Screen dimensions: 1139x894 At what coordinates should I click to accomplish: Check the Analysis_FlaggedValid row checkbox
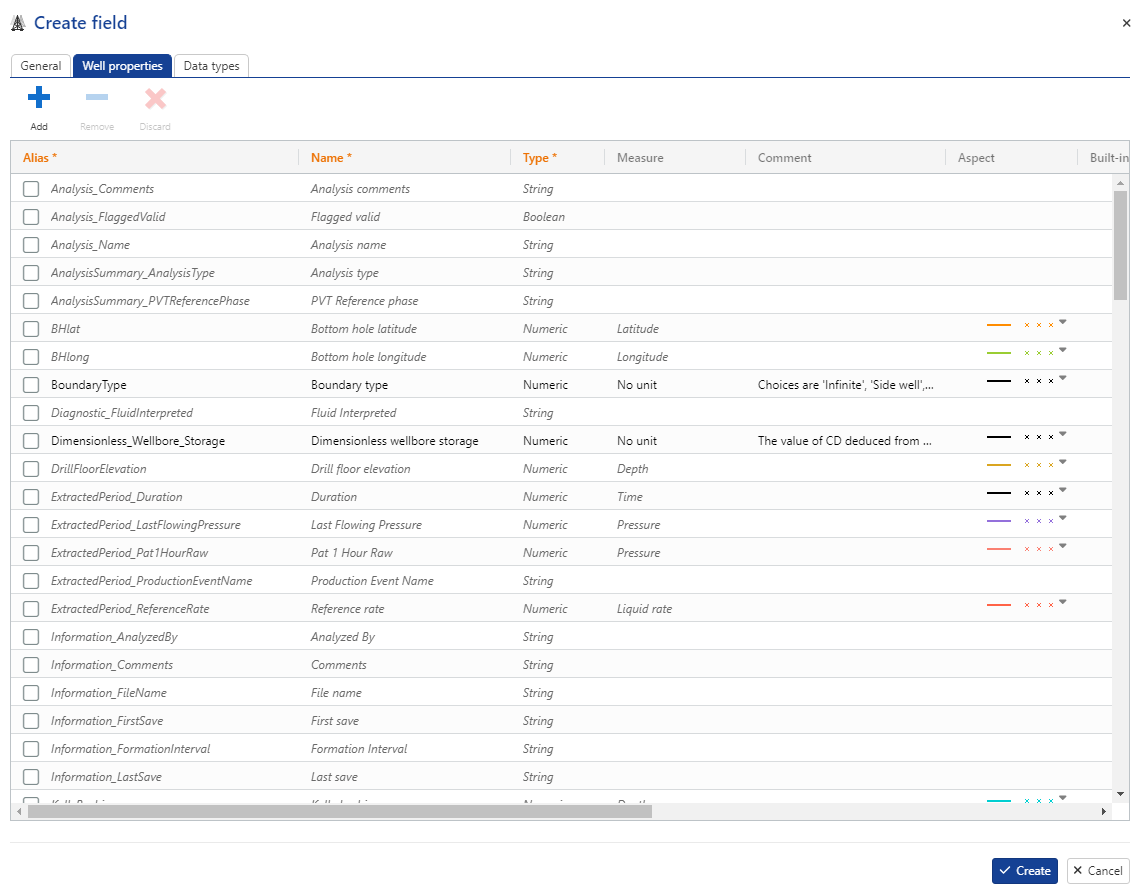coord(31,216)
